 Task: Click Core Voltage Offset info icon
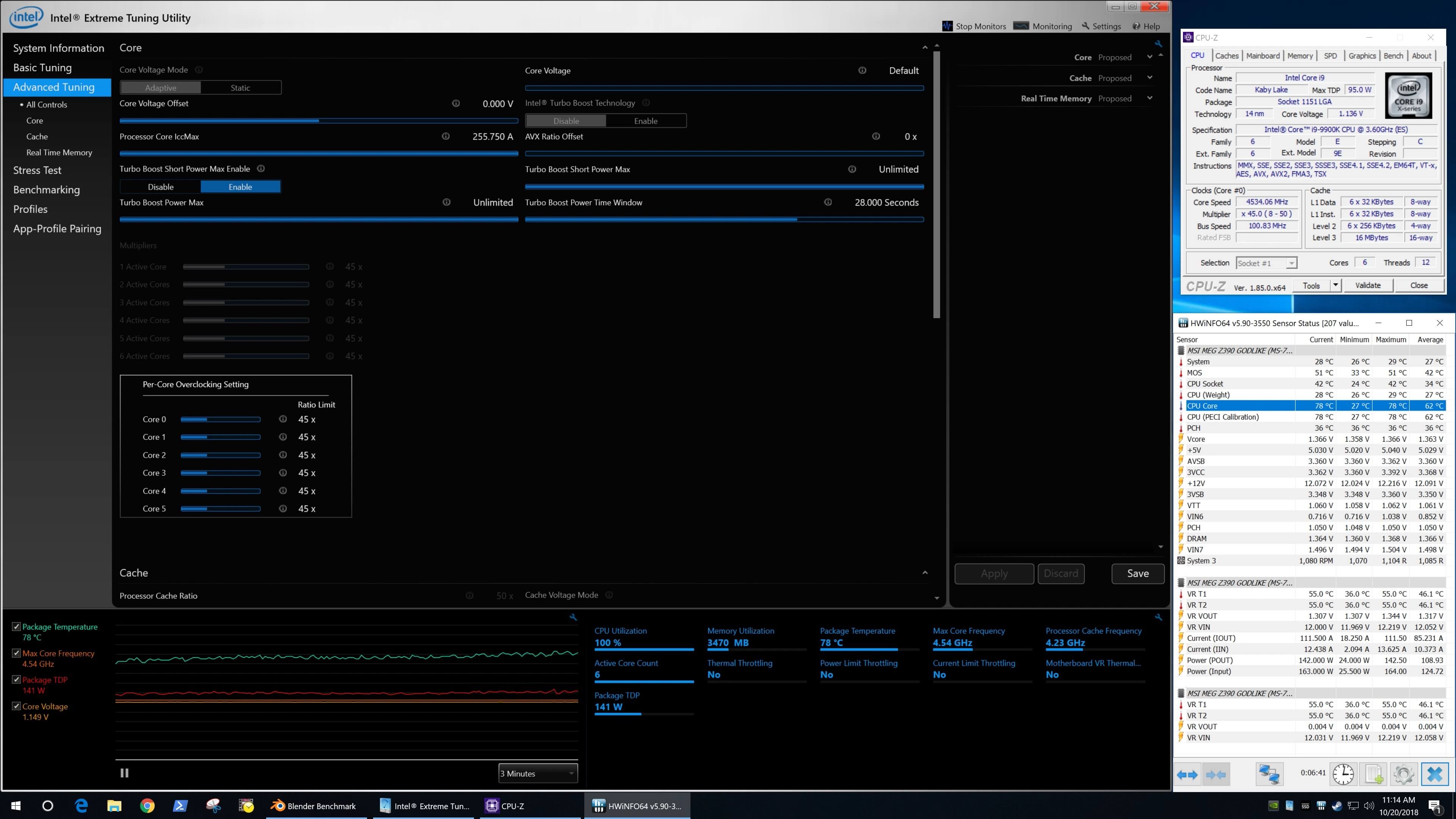[x=455, y=104]
